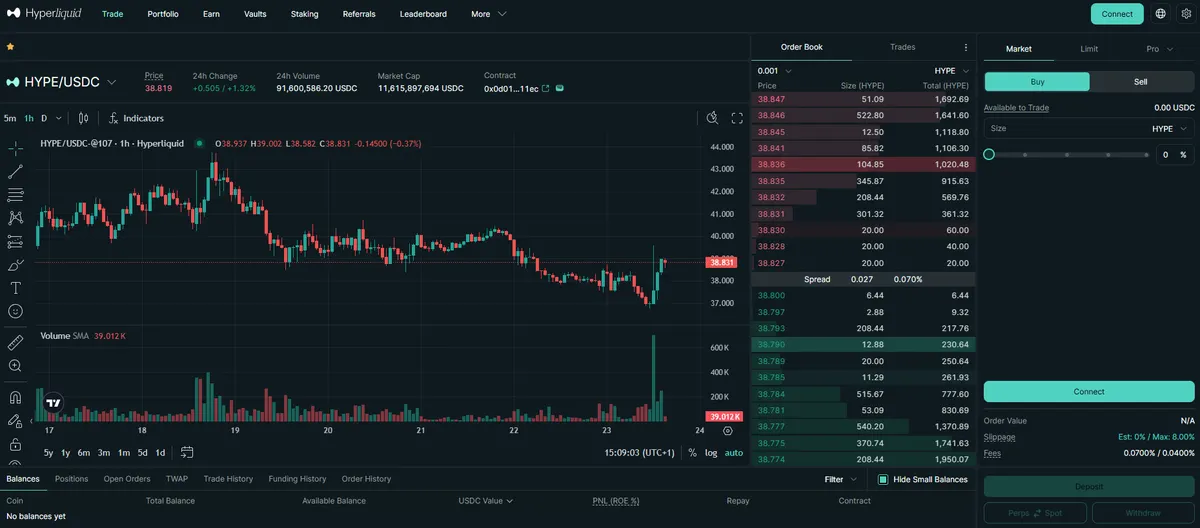Open the More navigation dropdown
Screen dimensions: 1200x528
click(x=488, y=14)
